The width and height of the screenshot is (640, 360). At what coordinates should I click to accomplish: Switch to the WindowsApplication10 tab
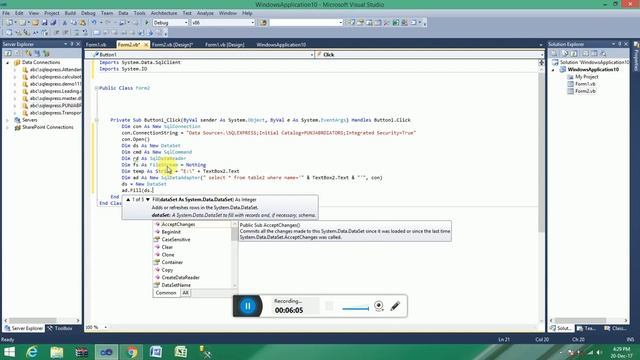(x=281, y=44)
